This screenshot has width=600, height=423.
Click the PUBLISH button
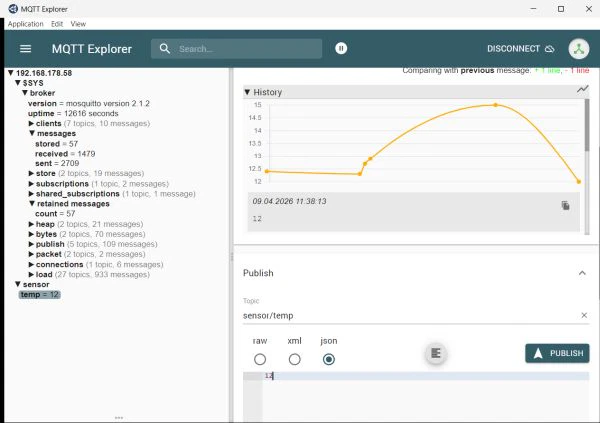point(557,353)
